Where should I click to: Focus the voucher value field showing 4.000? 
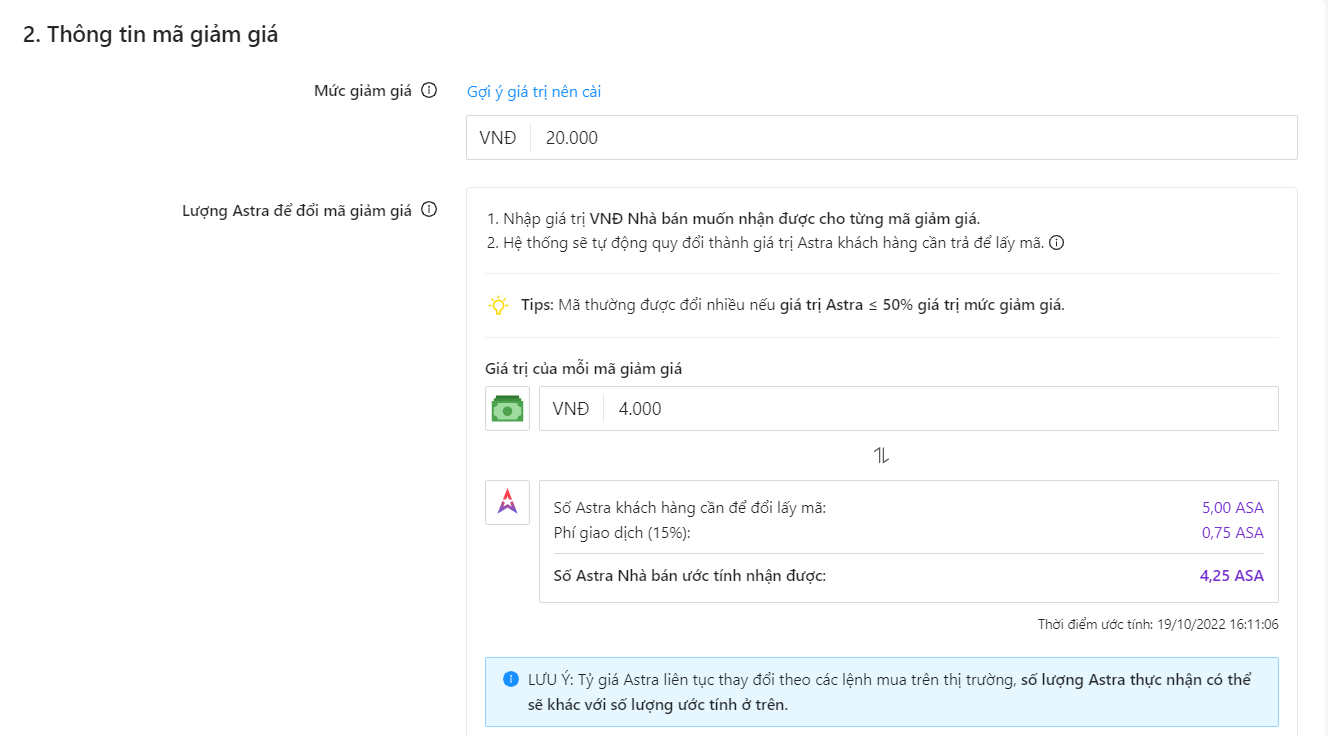(908, 409)
